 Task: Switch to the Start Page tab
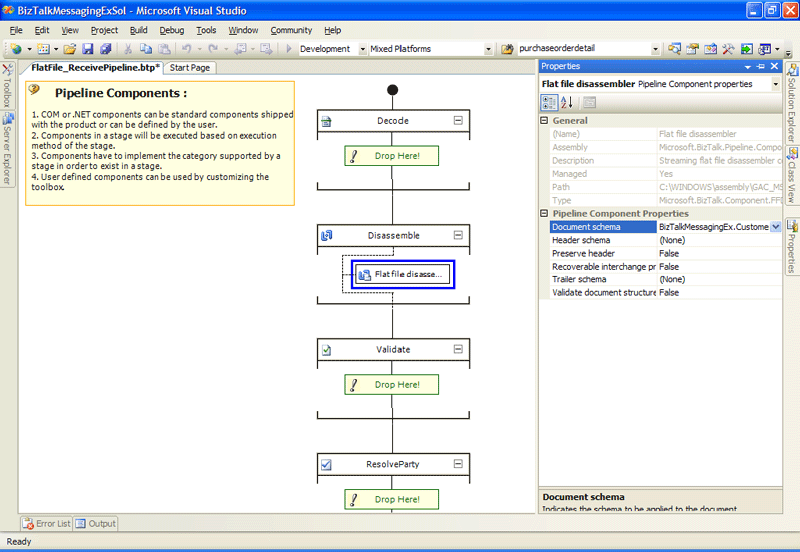click(x=190, y=68)
